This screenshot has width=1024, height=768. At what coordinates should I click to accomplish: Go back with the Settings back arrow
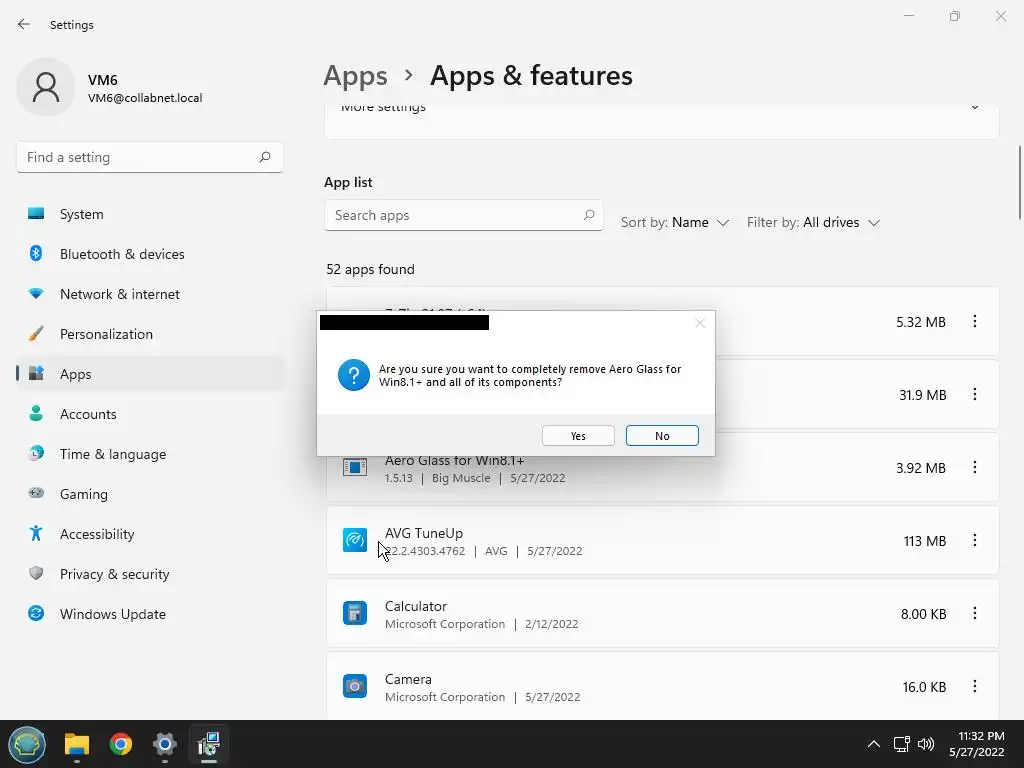[x=24, y=25]
